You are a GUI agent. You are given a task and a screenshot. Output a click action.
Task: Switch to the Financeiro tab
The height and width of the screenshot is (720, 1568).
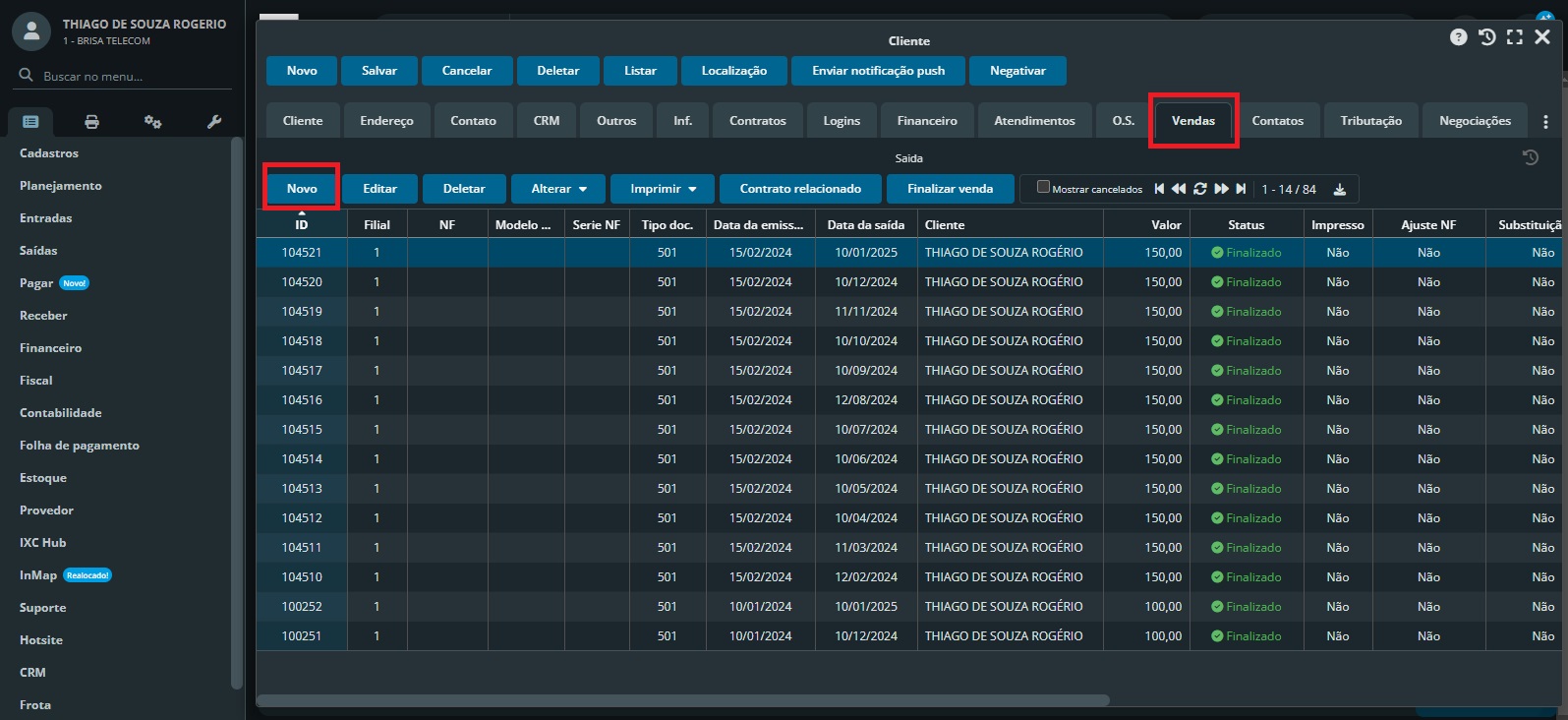coord(926,121)
